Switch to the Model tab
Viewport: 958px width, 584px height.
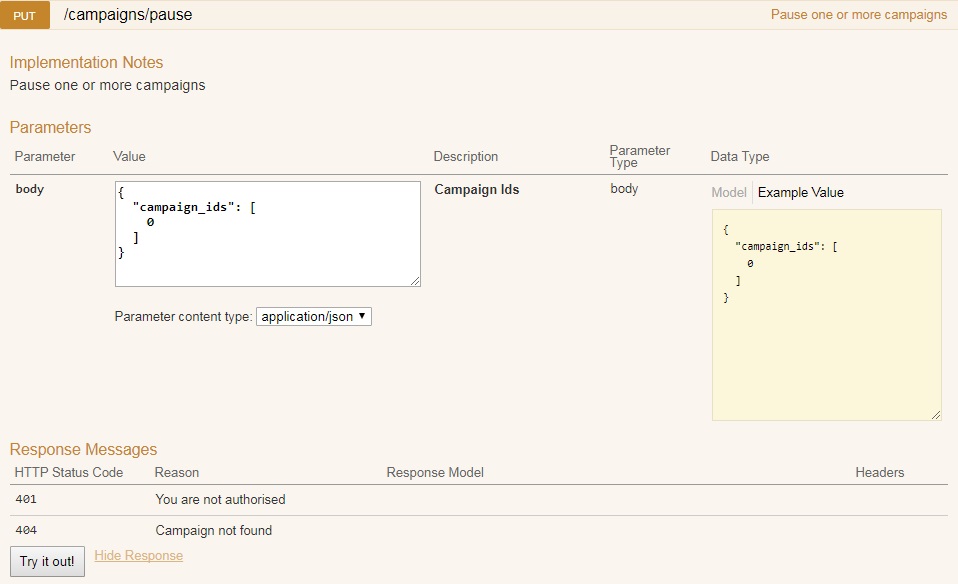pos(728,192)
